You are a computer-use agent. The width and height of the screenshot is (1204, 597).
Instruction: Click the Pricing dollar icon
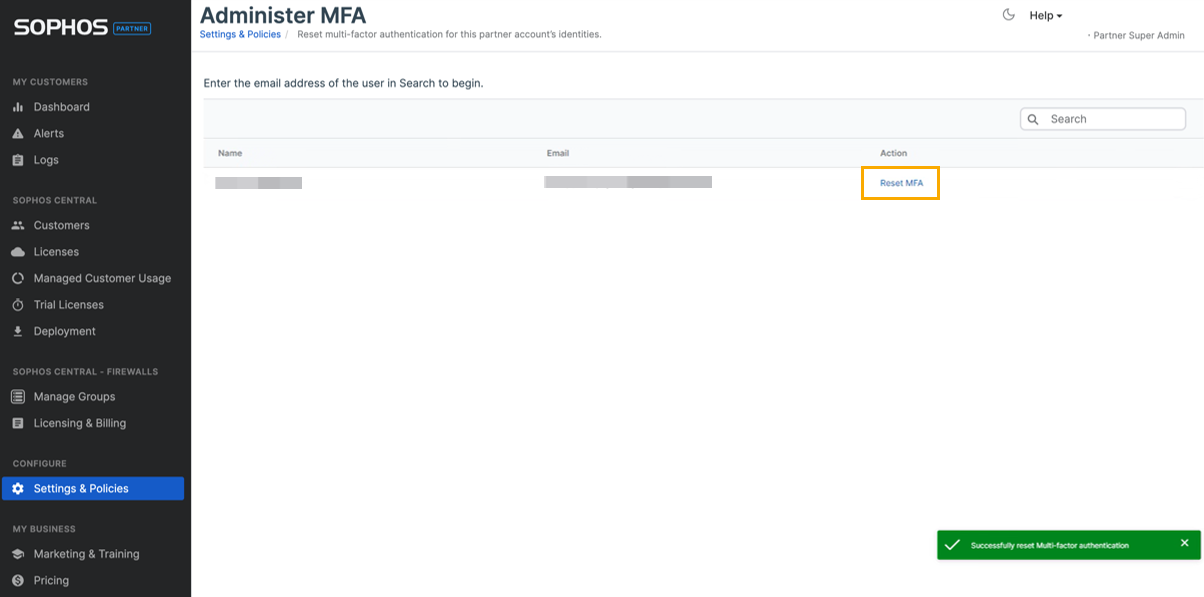coord(17,580)
